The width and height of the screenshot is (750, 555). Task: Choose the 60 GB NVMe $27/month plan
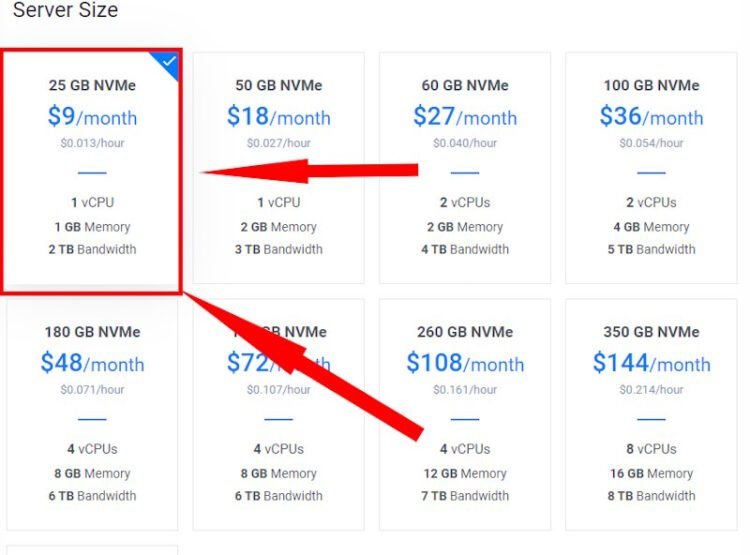tap(465, 167)
